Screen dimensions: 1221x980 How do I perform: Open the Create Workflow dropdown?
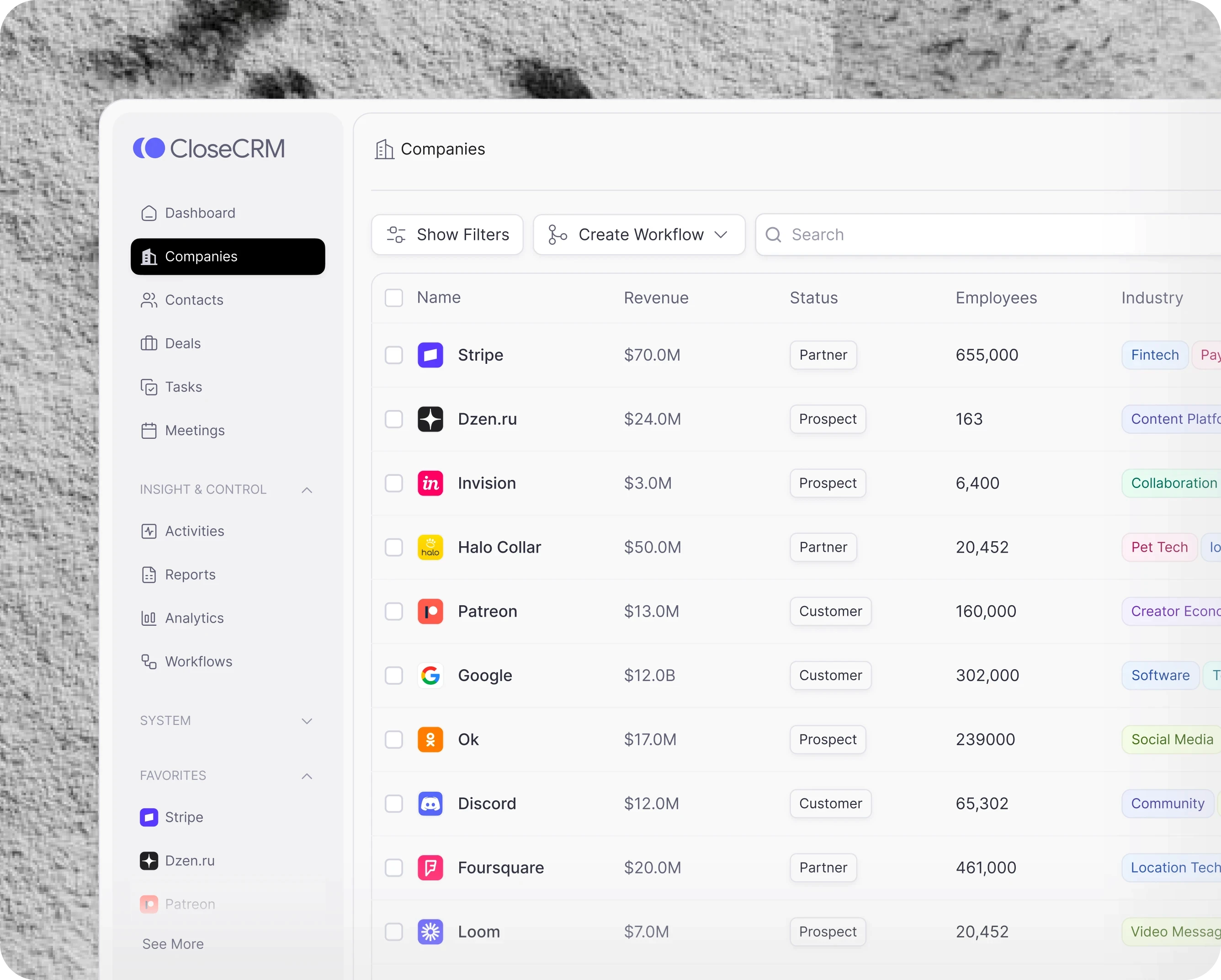coord(639,234)
